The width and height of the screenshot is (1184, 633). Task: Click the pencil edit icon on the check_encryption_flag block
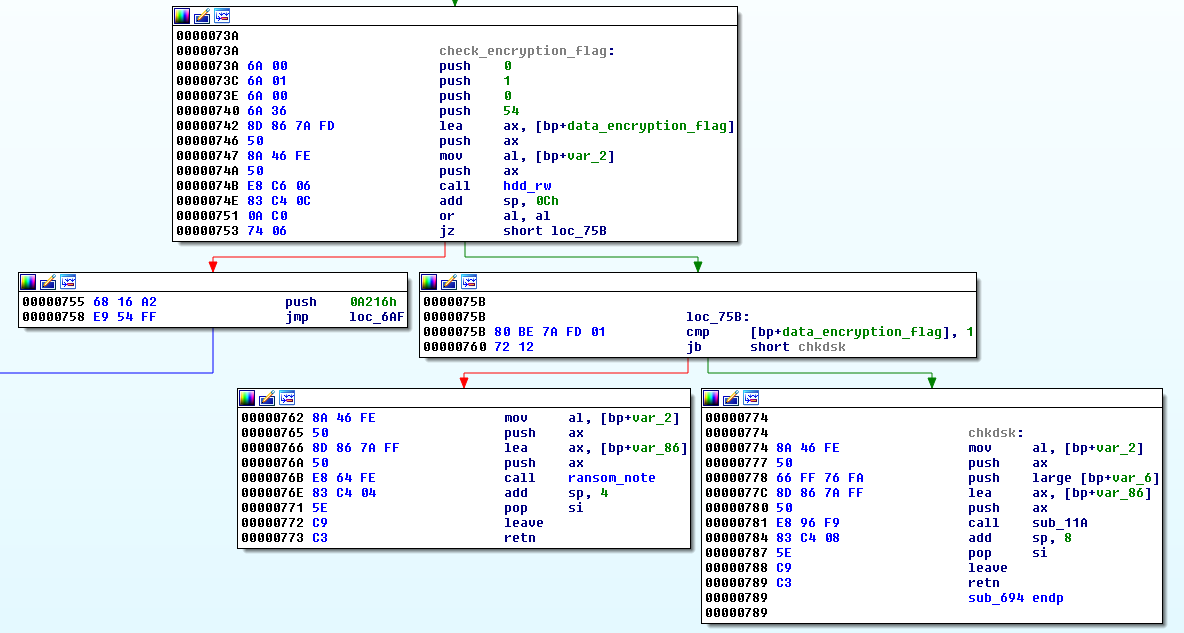coord(201,15)
